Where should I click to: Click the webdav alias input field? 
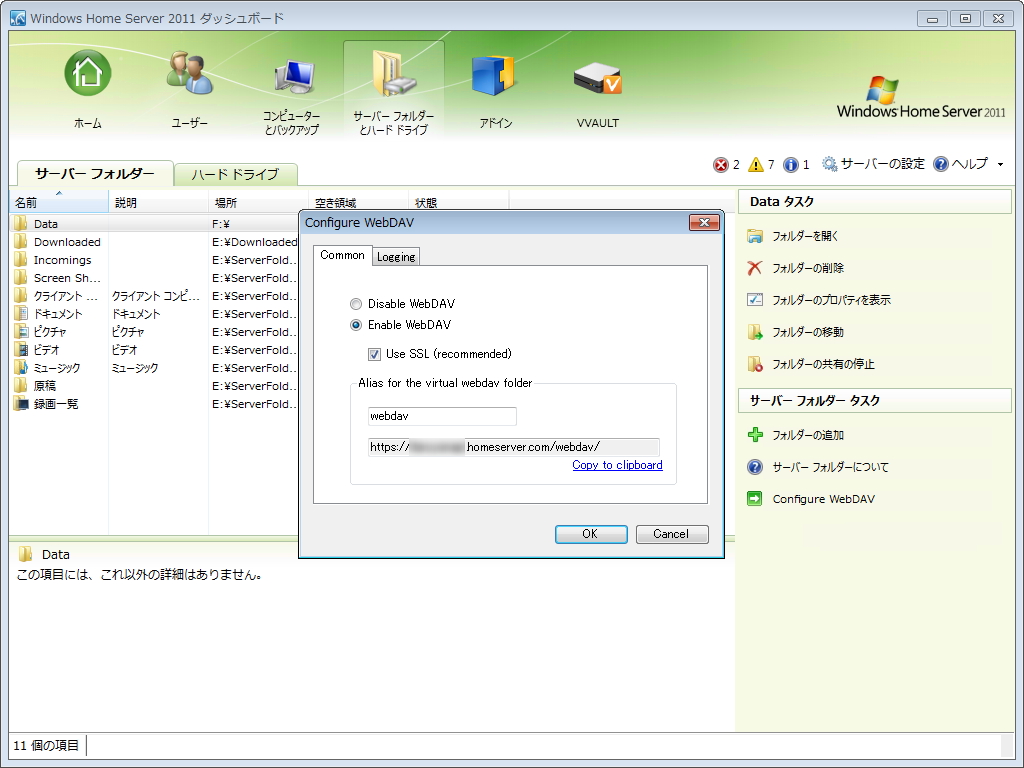[x=442, y=416]
